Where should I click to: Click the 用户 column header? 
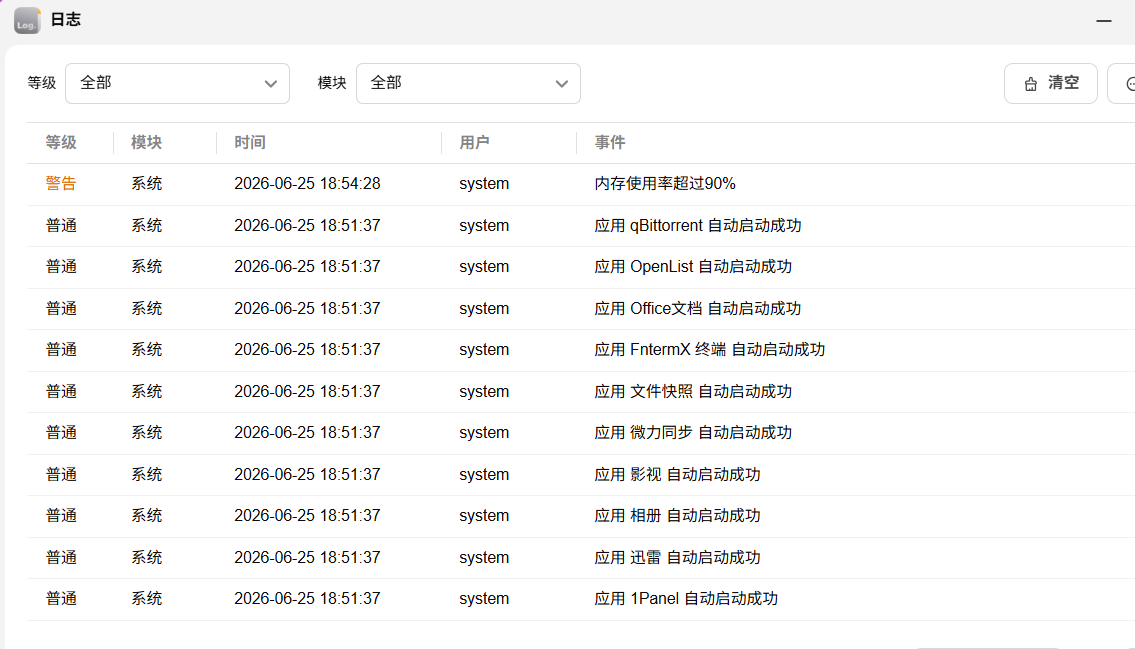pyautogui.click(x=474, y=143)
